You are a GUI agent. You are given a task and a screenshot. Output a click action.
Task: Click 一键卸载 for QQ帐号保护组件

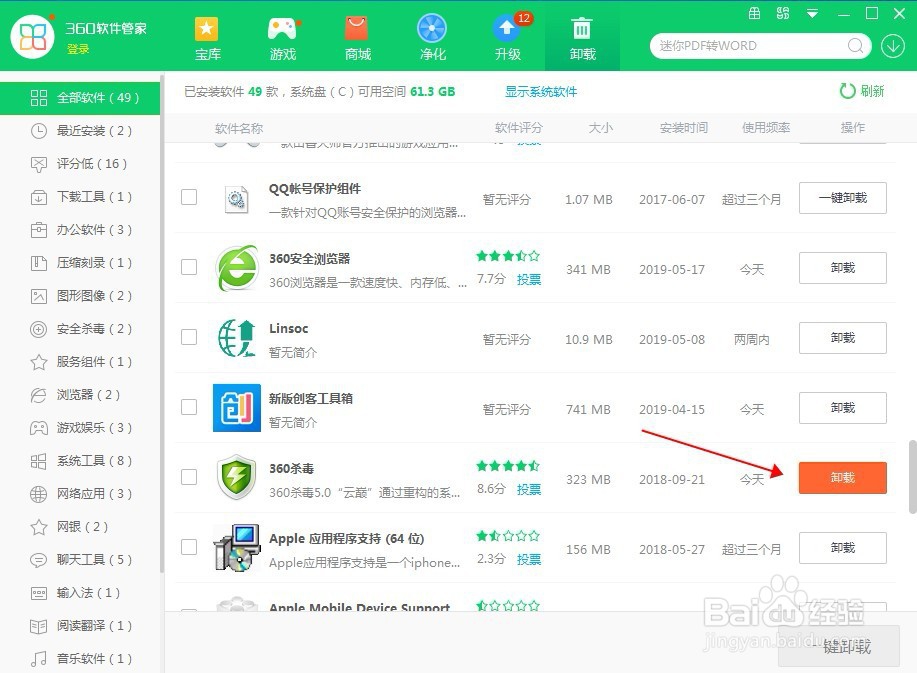coord(842,198)
